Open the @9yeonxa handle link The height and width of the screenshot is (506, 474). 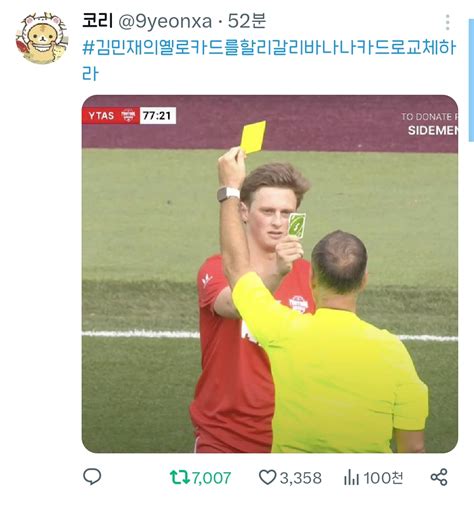coord(165,22)
